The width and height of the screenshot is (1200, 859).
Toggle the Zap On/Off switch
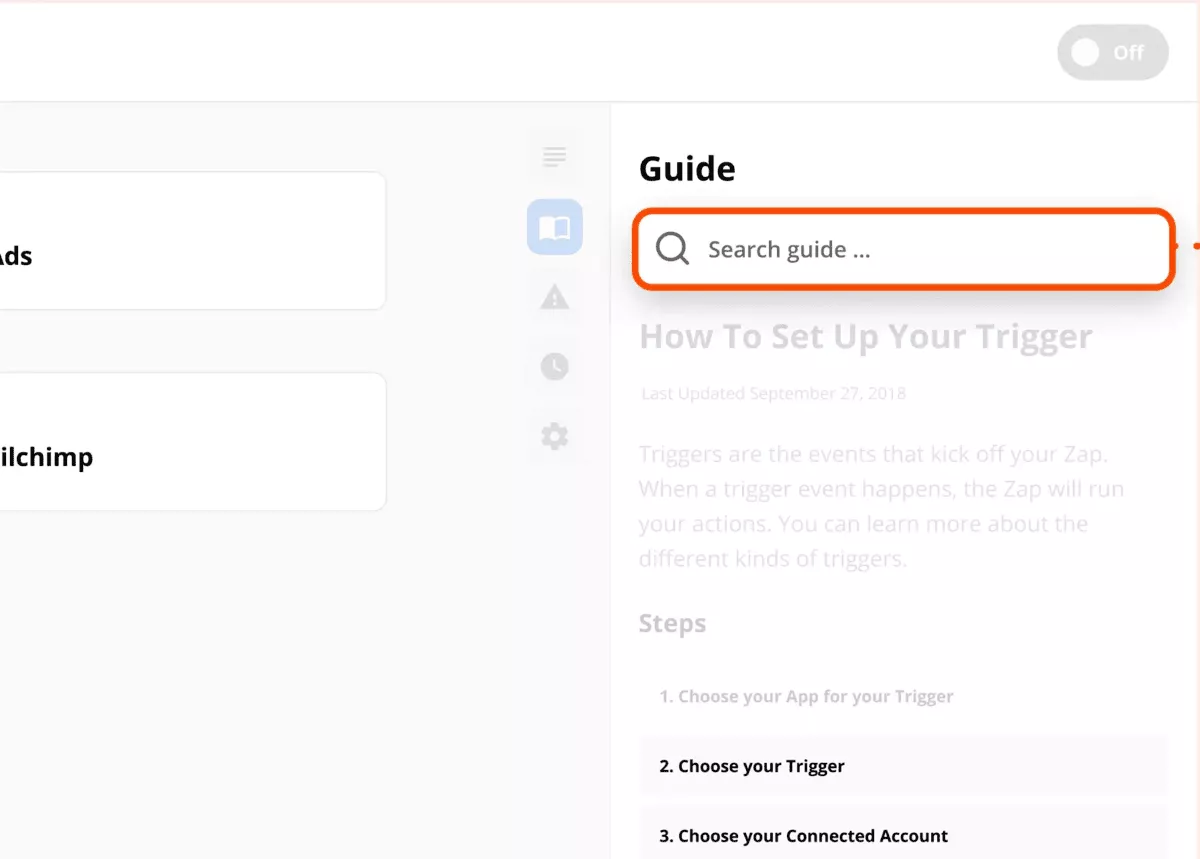pyautogui.click(x=1112, y=52)
